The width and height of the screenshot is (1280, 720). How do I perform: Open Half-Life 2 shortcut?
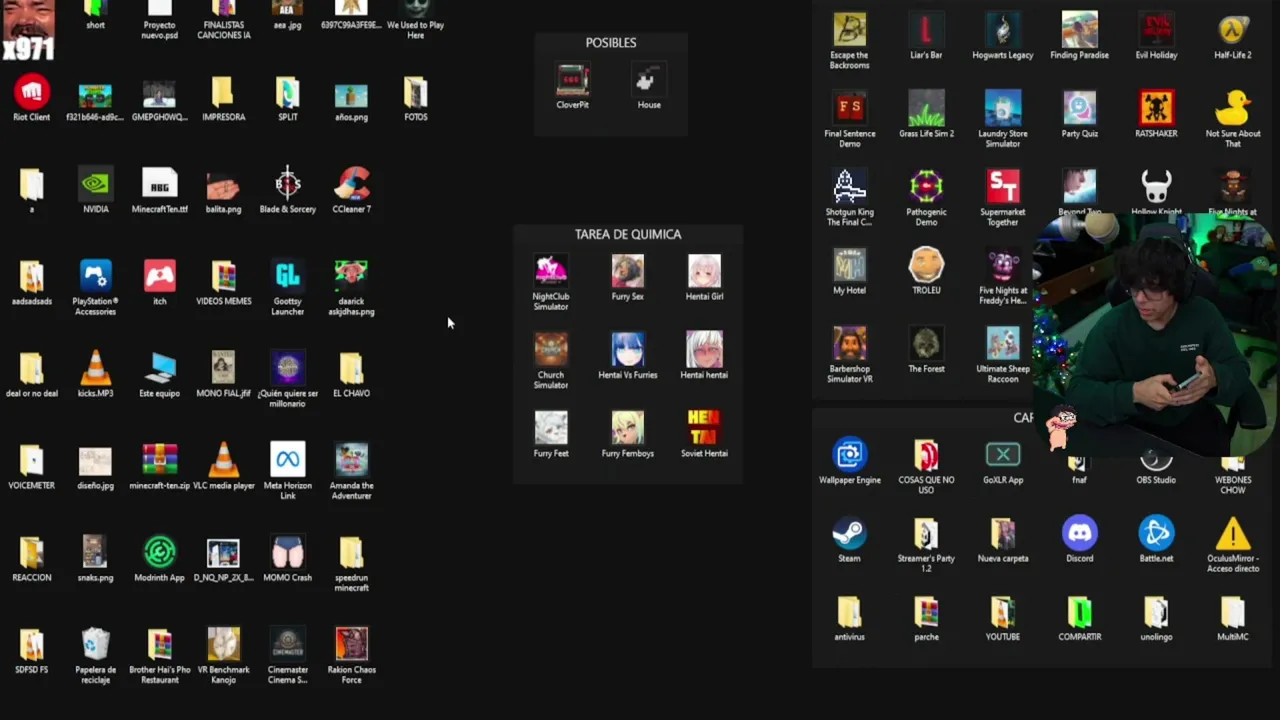[1233, 30]
